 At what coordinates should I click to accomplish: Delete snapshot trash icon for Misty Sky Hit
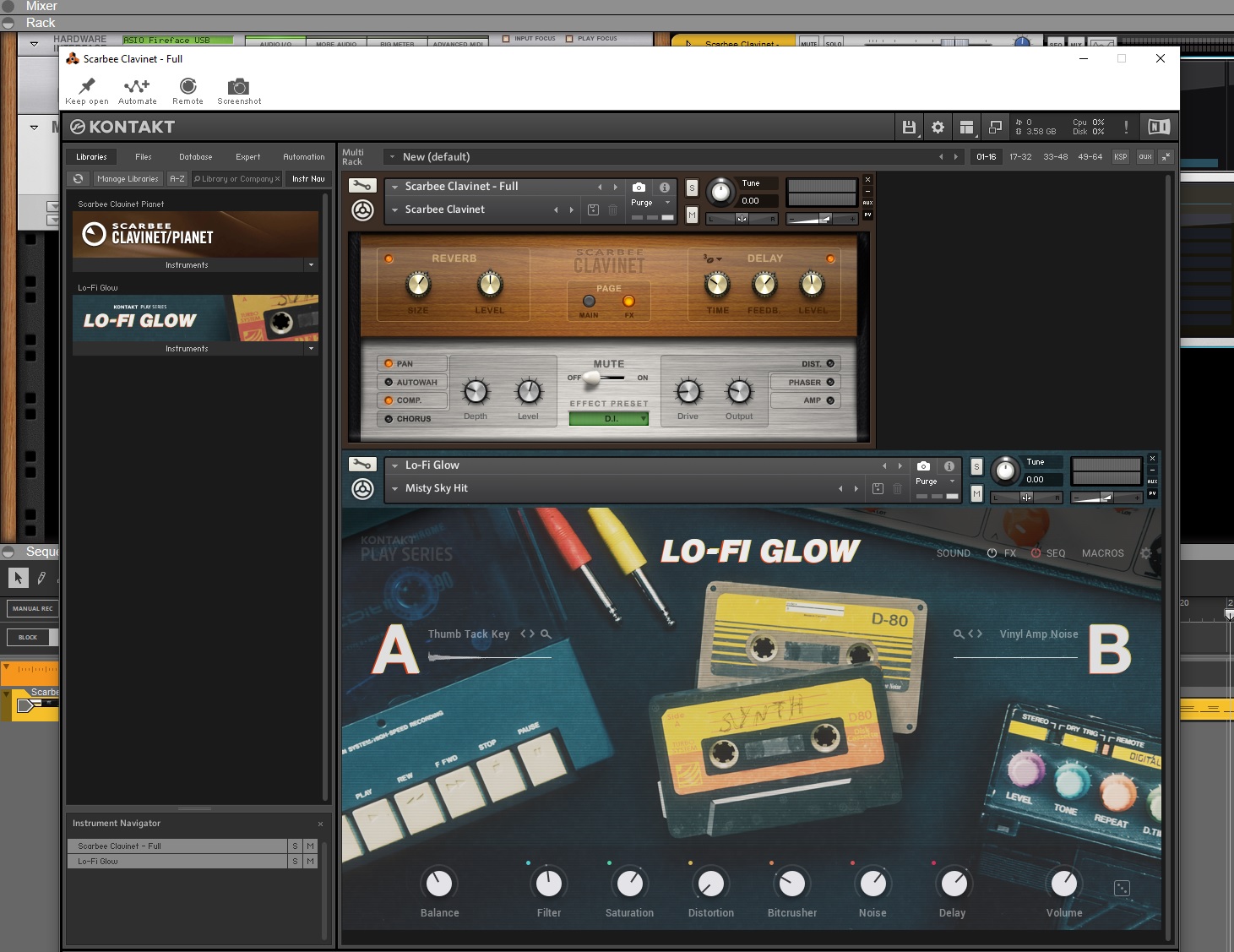(897, 488)
